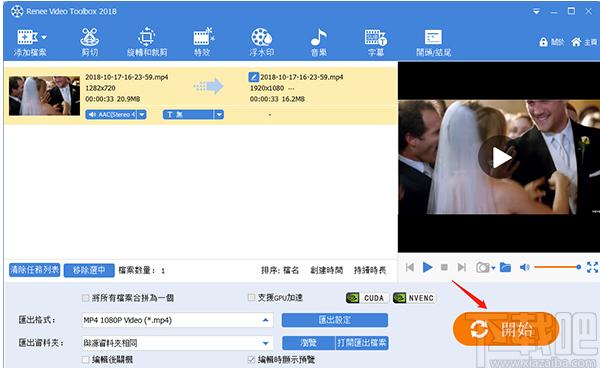Viewport: 600px width, 368px height.
Task: Take a snapshot with the camera icon
Action: tap(483, 267)
